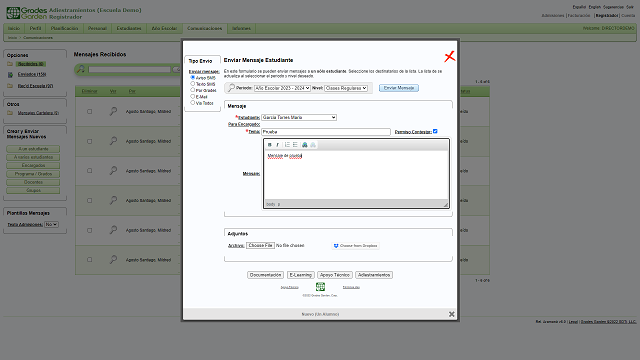Click the search magnifier above message list
This screenshot has width=640, height=360.
81,69
